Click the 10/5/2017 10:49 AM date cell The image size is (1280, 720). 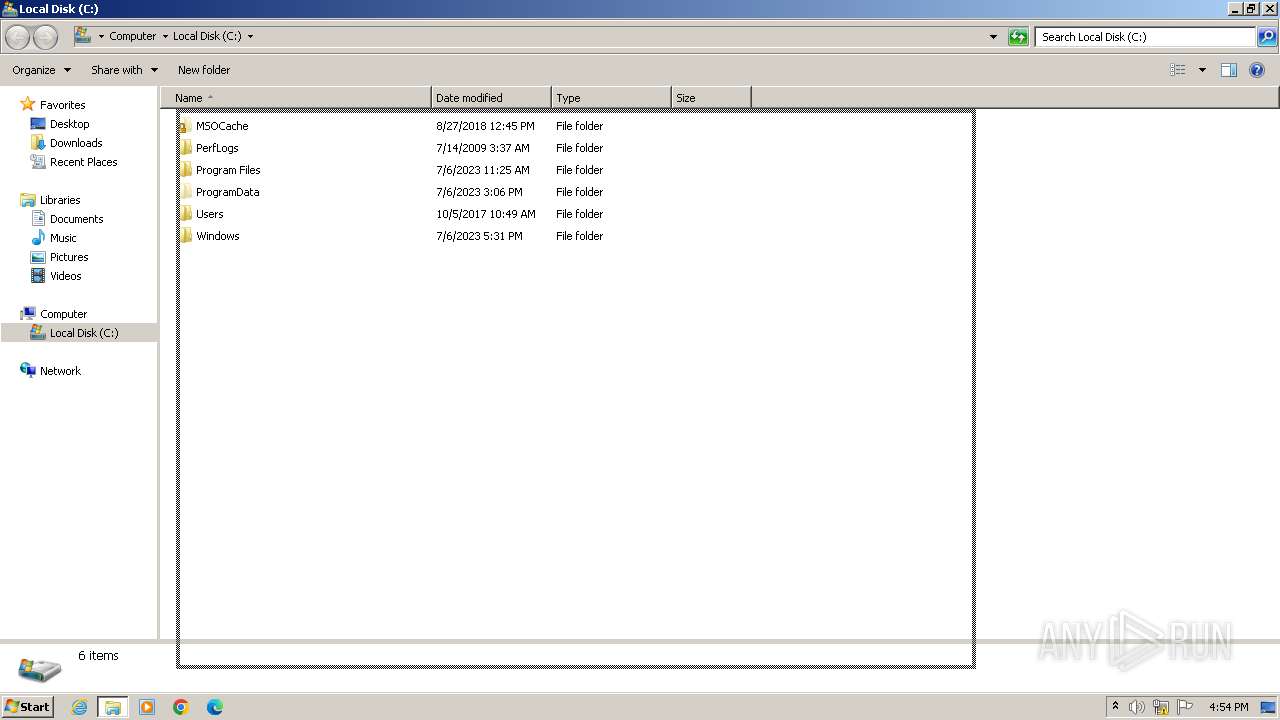[486, 214]
